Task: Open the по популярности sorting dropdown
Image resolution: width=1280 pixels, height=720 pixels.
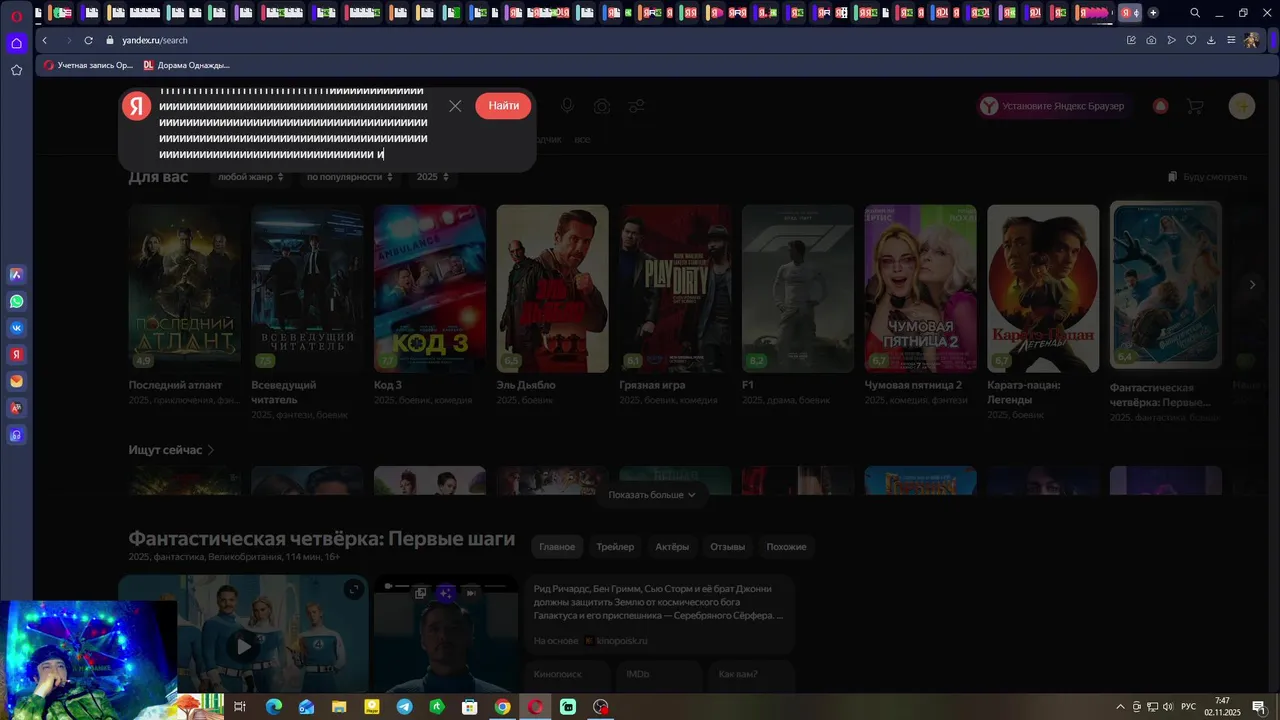Action: click(x=350, y=177)
